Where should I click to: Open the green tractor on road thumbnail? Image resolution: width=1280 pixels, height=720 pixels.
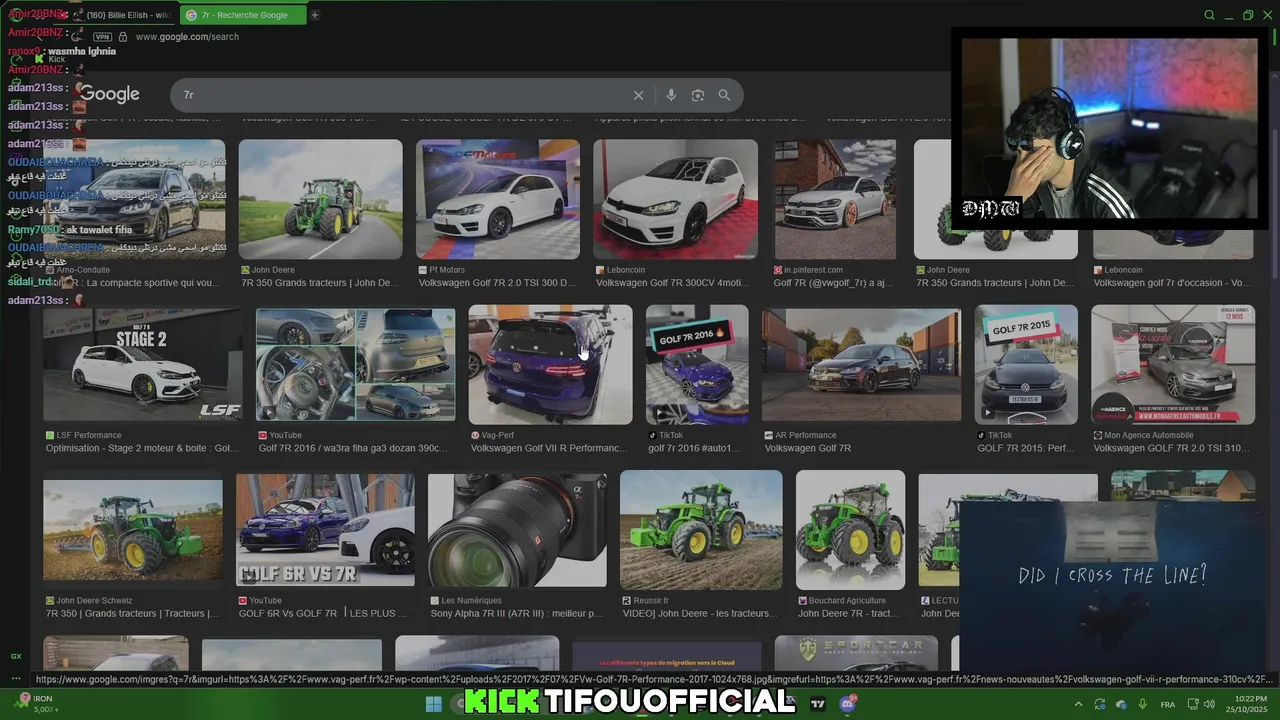click(x=320, y=199)
